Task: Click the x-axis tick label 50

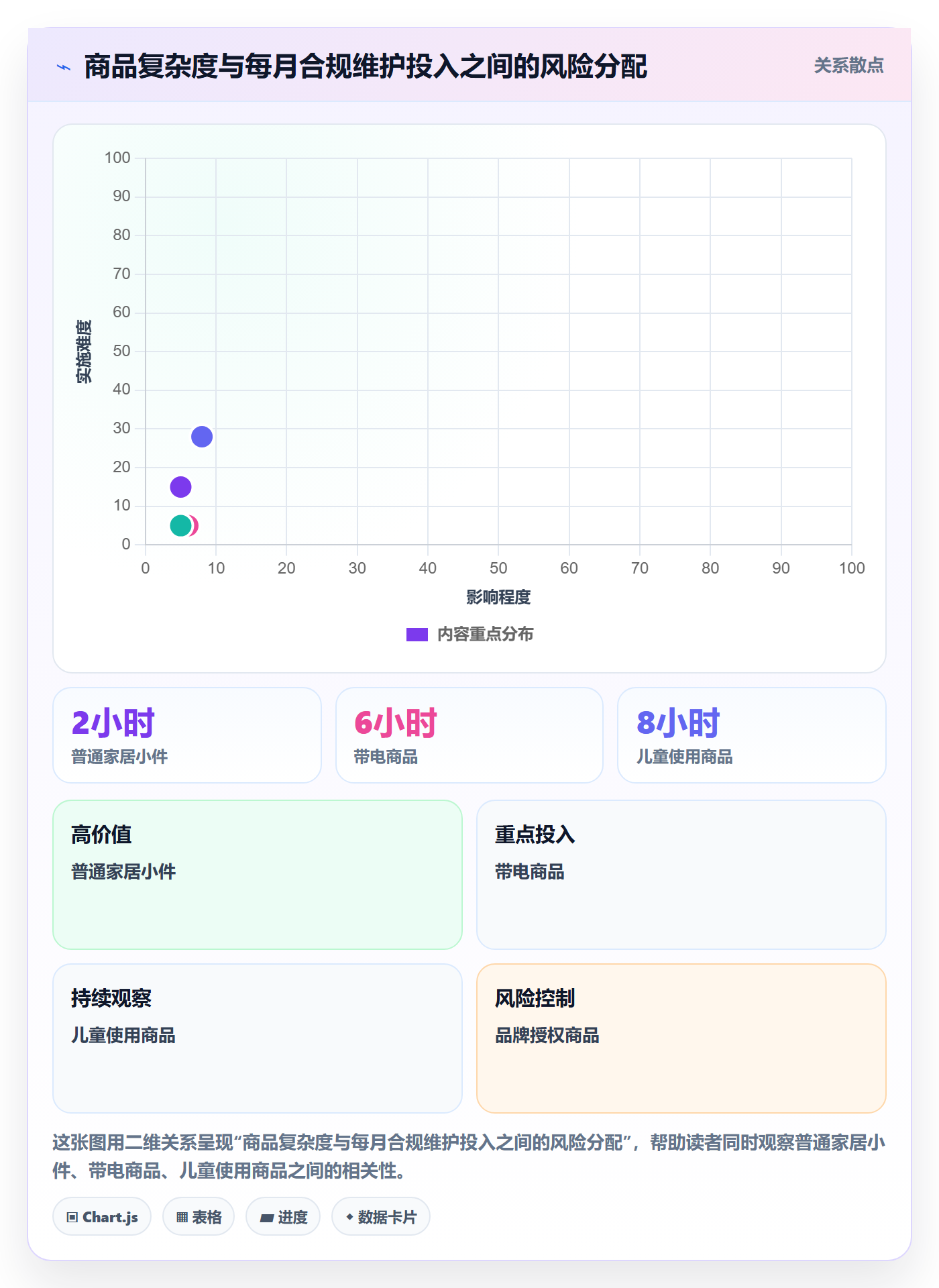Action: click(x=498, y=568)
